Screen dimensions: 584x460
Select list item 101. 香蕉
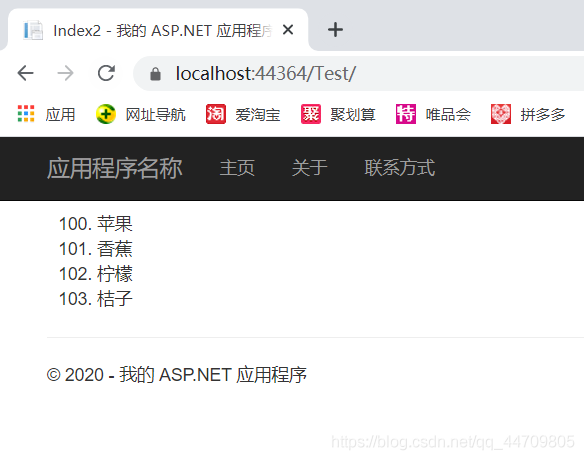(x=96, y=249)
